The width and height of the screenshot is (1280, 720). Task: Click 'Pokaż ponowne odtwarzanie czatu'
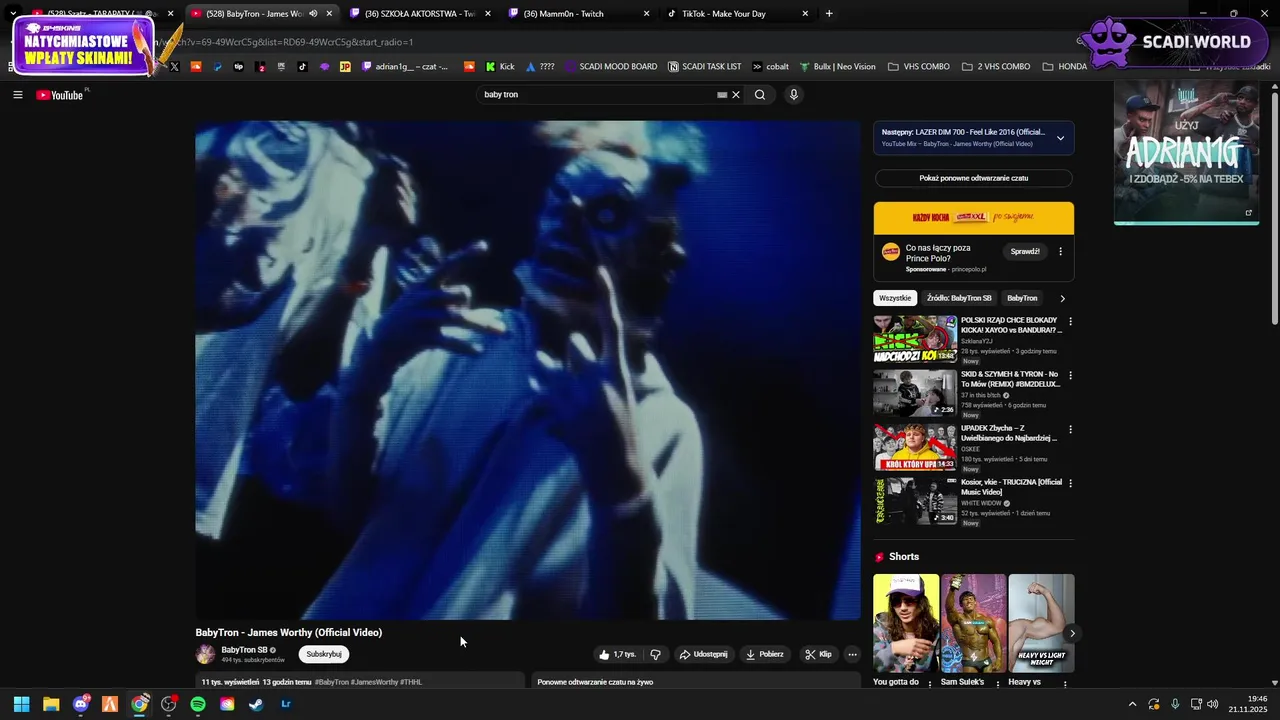(x=974, y=178)
